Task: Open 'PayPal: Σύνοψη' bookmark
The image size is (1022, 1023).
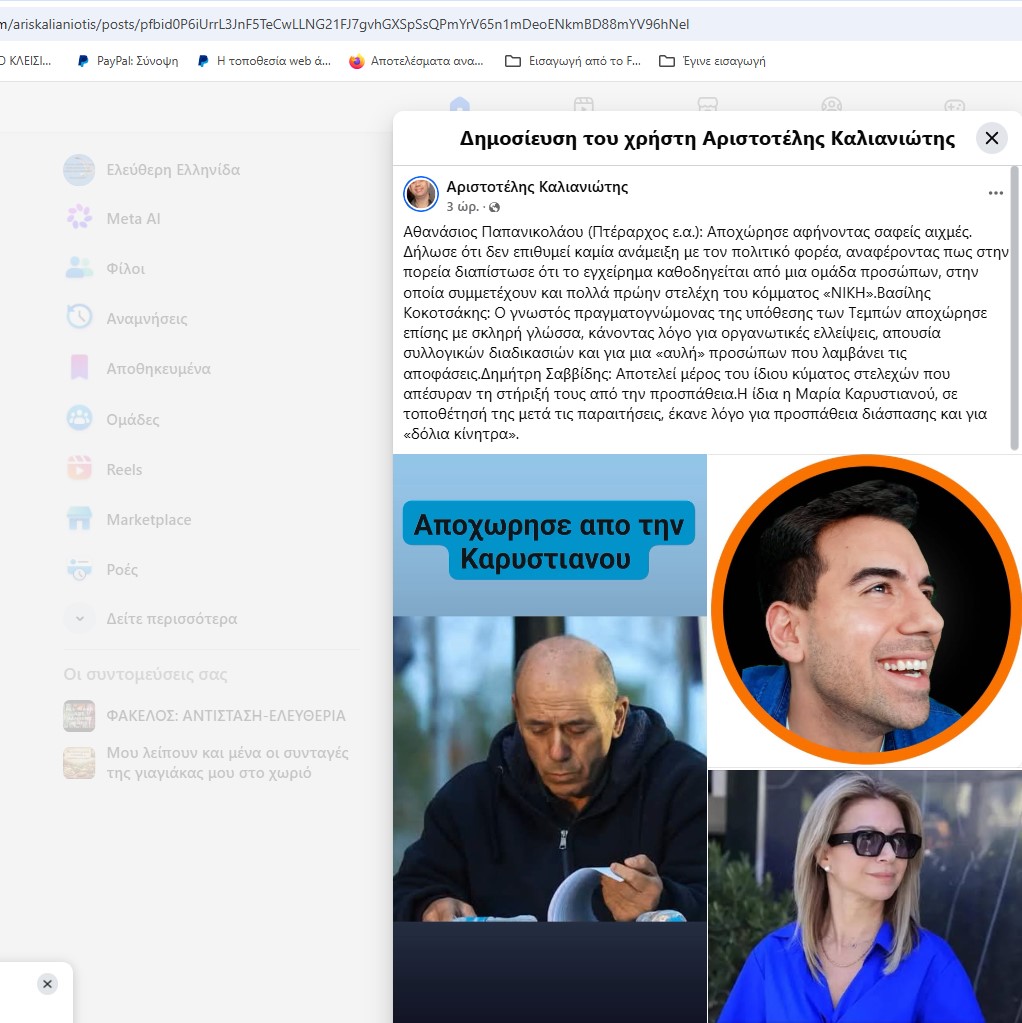Action: (x=128, y=61)
